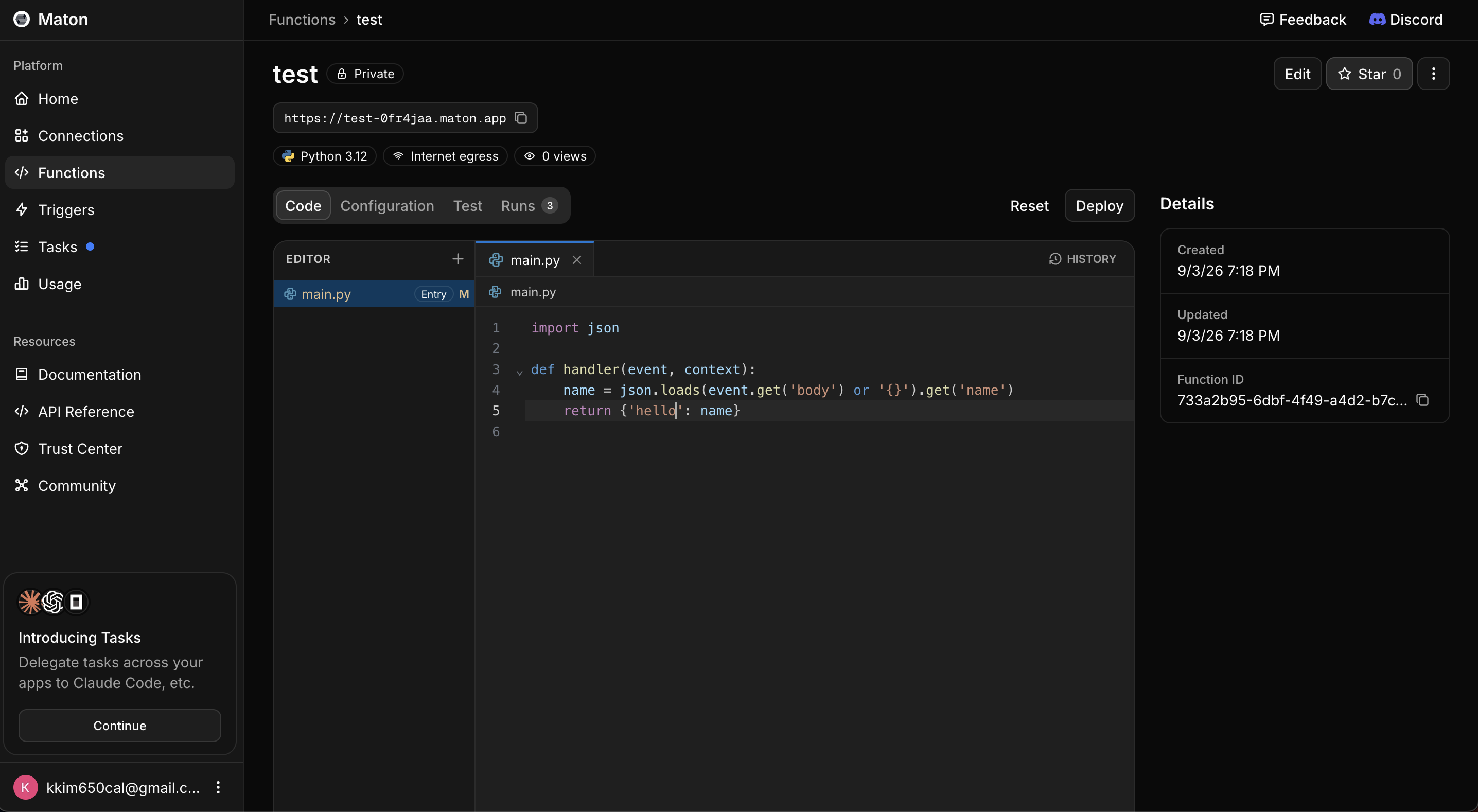Click the Entry badge on main.py
1478x812 pixels.
pos(433,294)
